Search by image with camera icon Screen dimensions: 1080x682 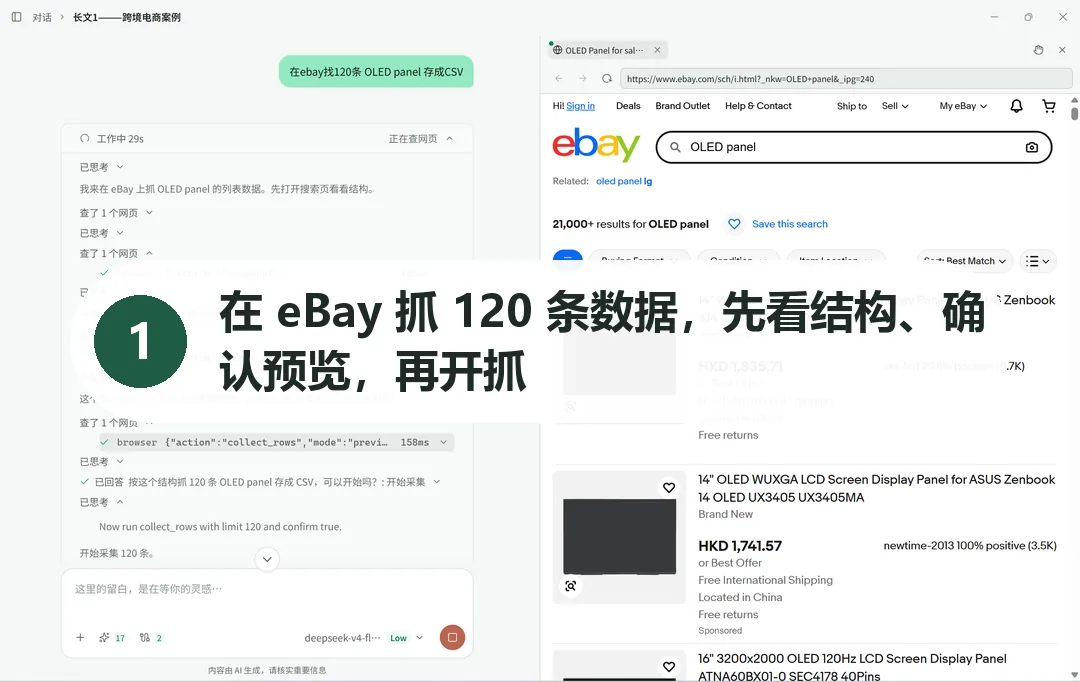1032,147
